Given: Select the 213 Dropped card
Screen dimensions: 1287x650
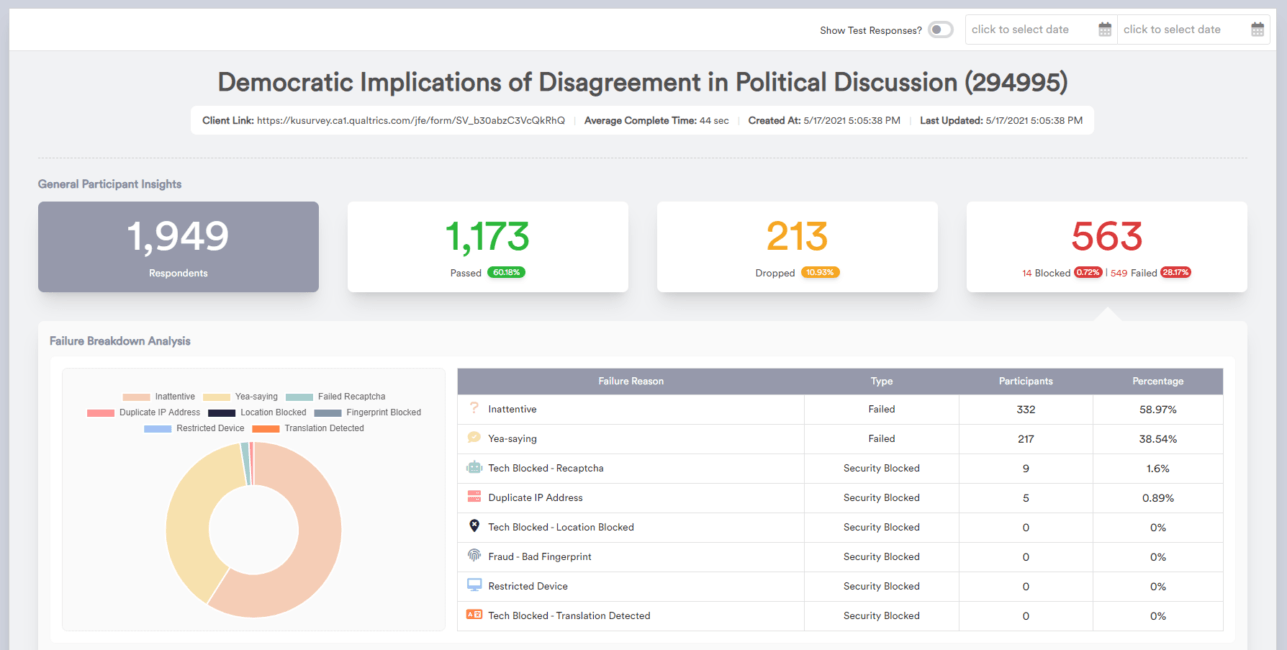Looking at the screenshot, I should [797, 247].
